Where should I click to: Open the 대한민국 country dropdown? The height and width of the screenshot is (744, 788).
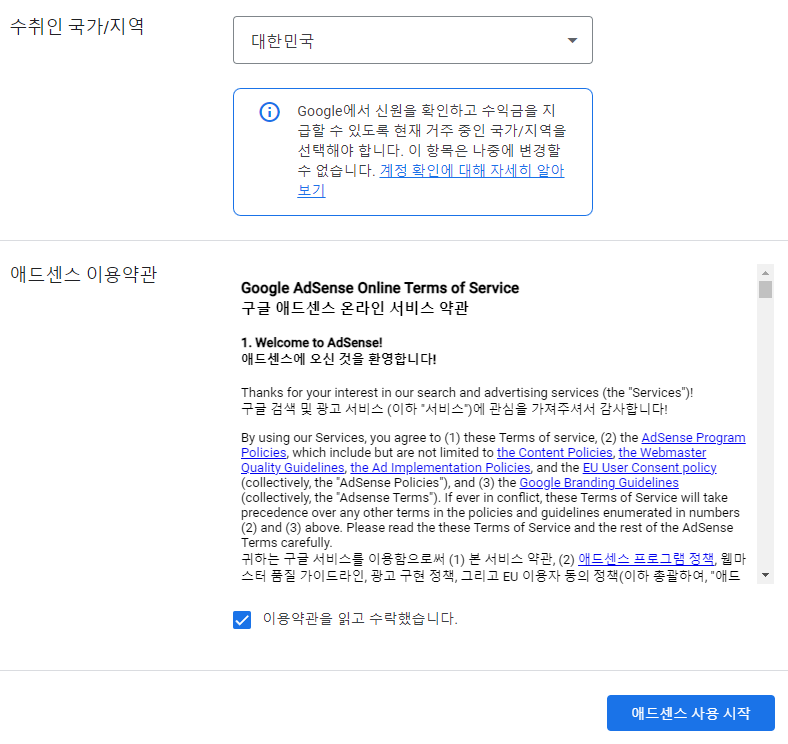(413, 40)
